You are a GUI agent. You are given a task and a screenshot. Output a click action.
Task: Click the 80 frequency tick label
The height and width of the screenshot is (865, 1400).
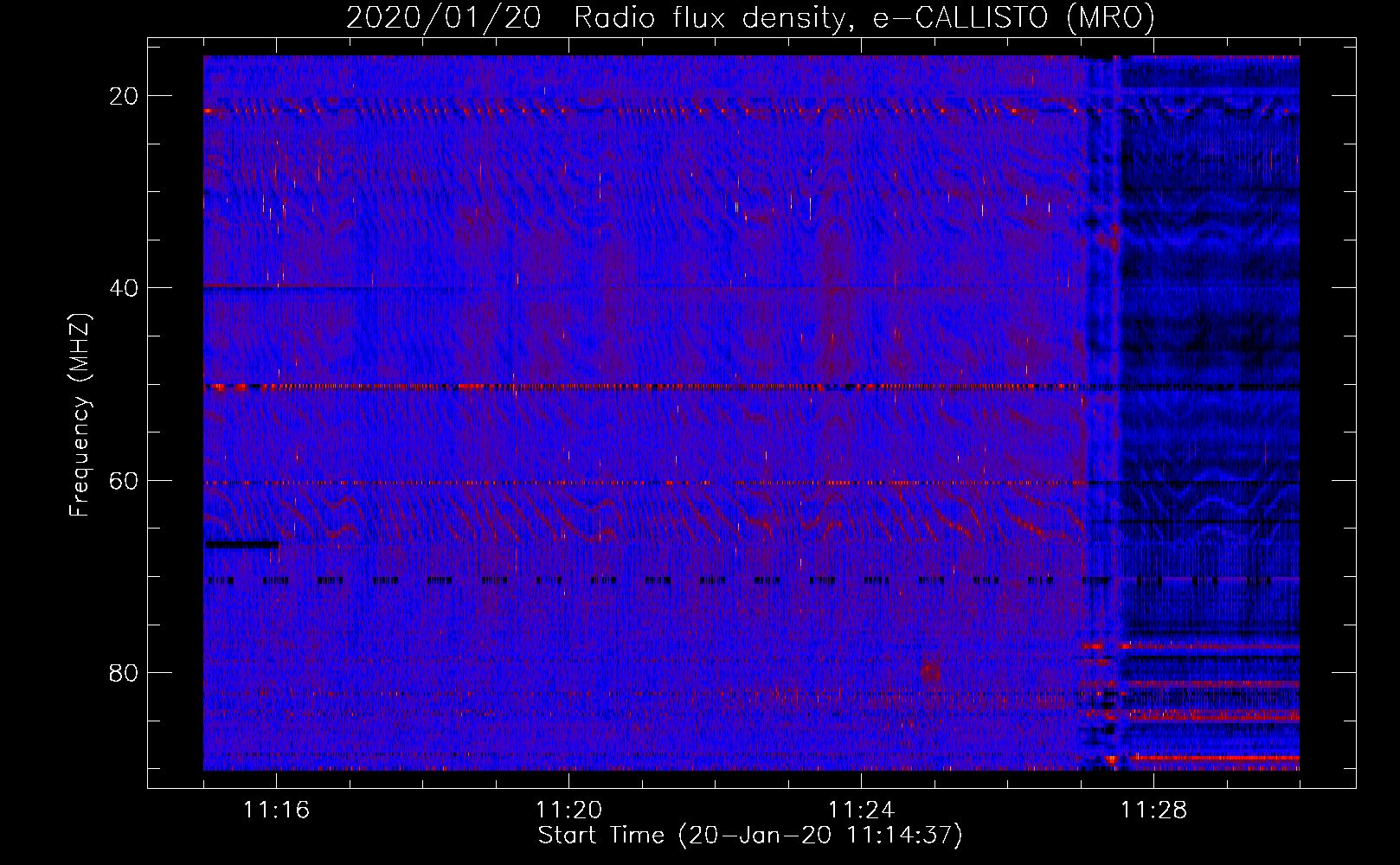(124, 672)
